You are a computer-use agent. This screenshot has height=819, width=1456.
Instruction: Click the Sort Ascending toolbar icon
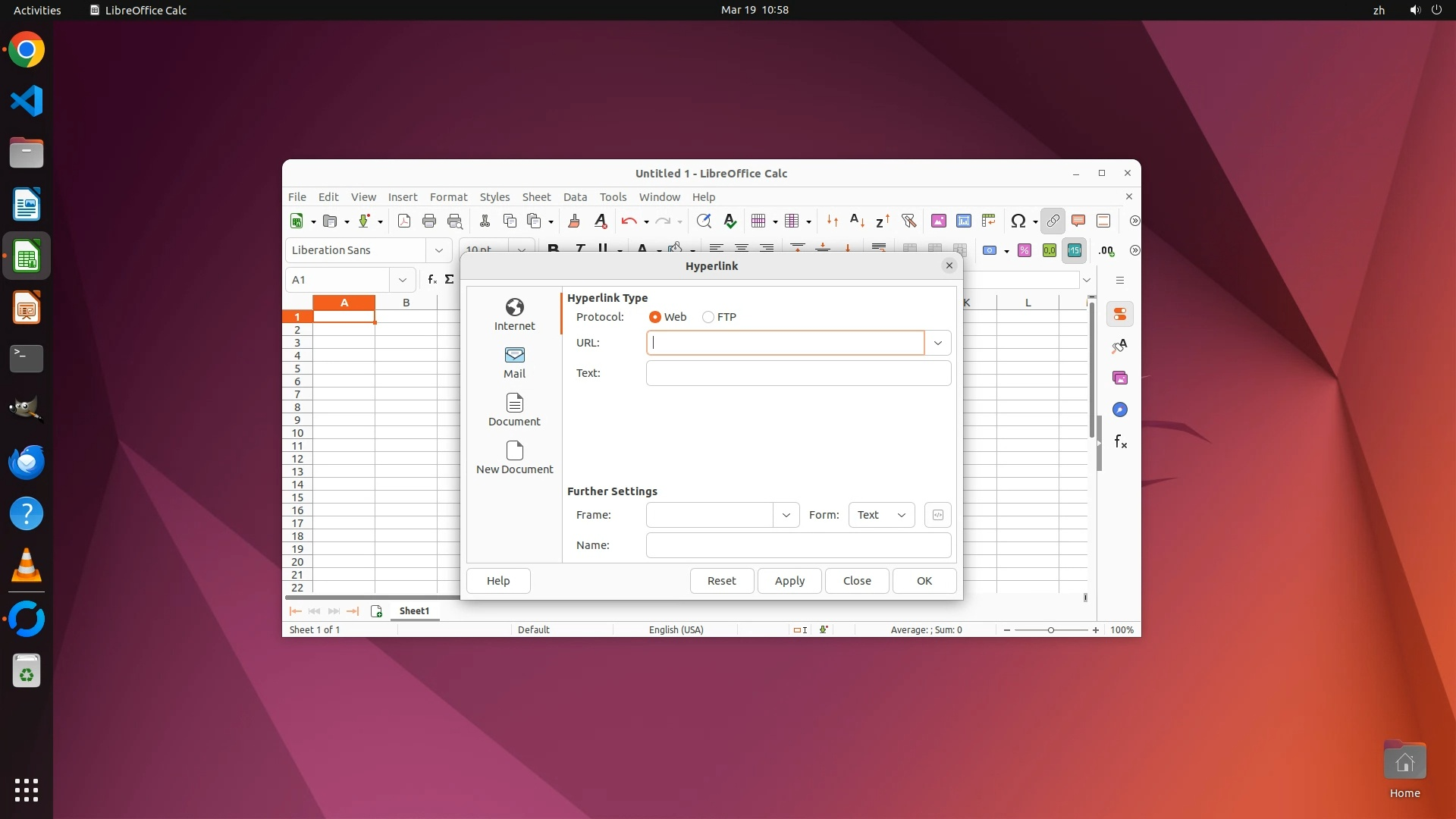[x=857, y=221]
